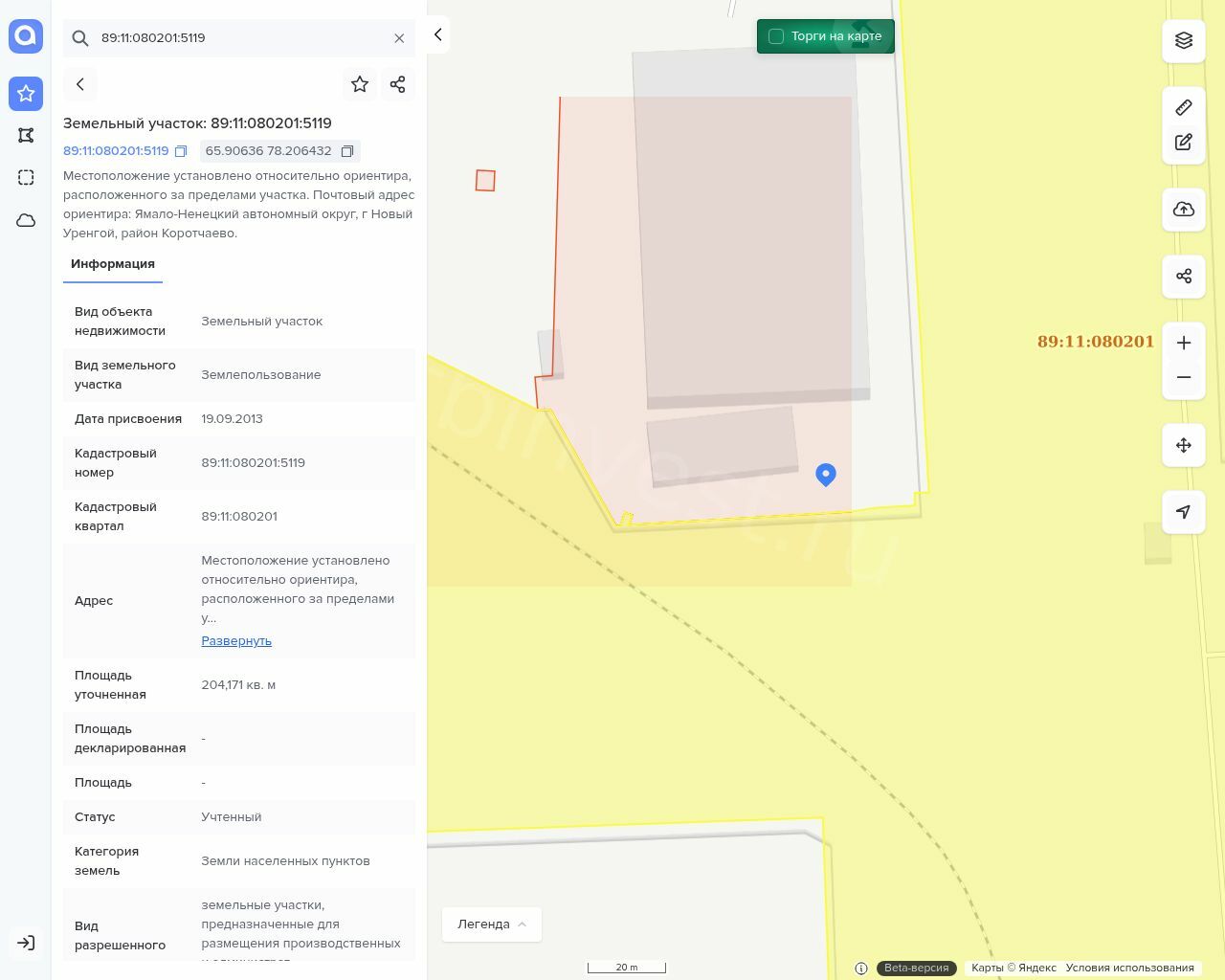The width and height of the screenshot is (1225, 980).
Task: Copy coordinates 65.90636 78.206432
Action: click(347, 151)
